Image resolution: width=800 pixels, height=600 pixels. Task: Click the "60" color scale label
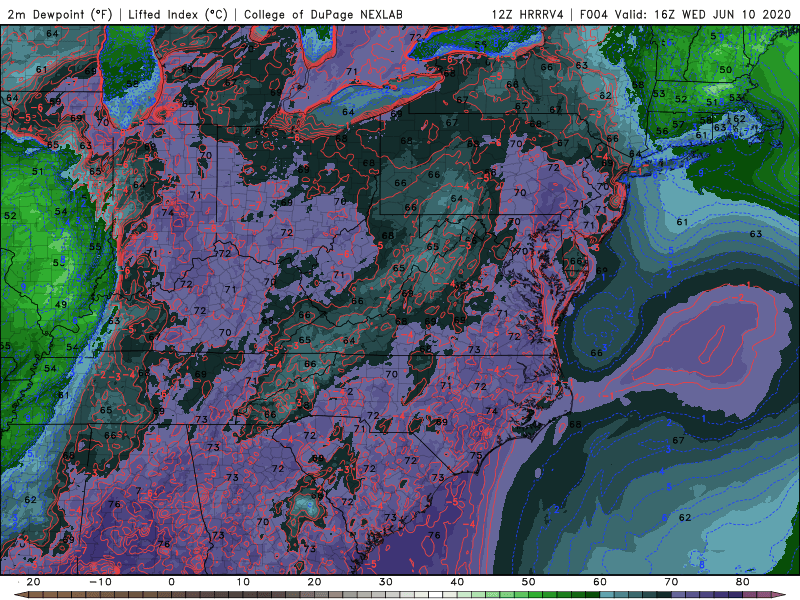[600, 582]
